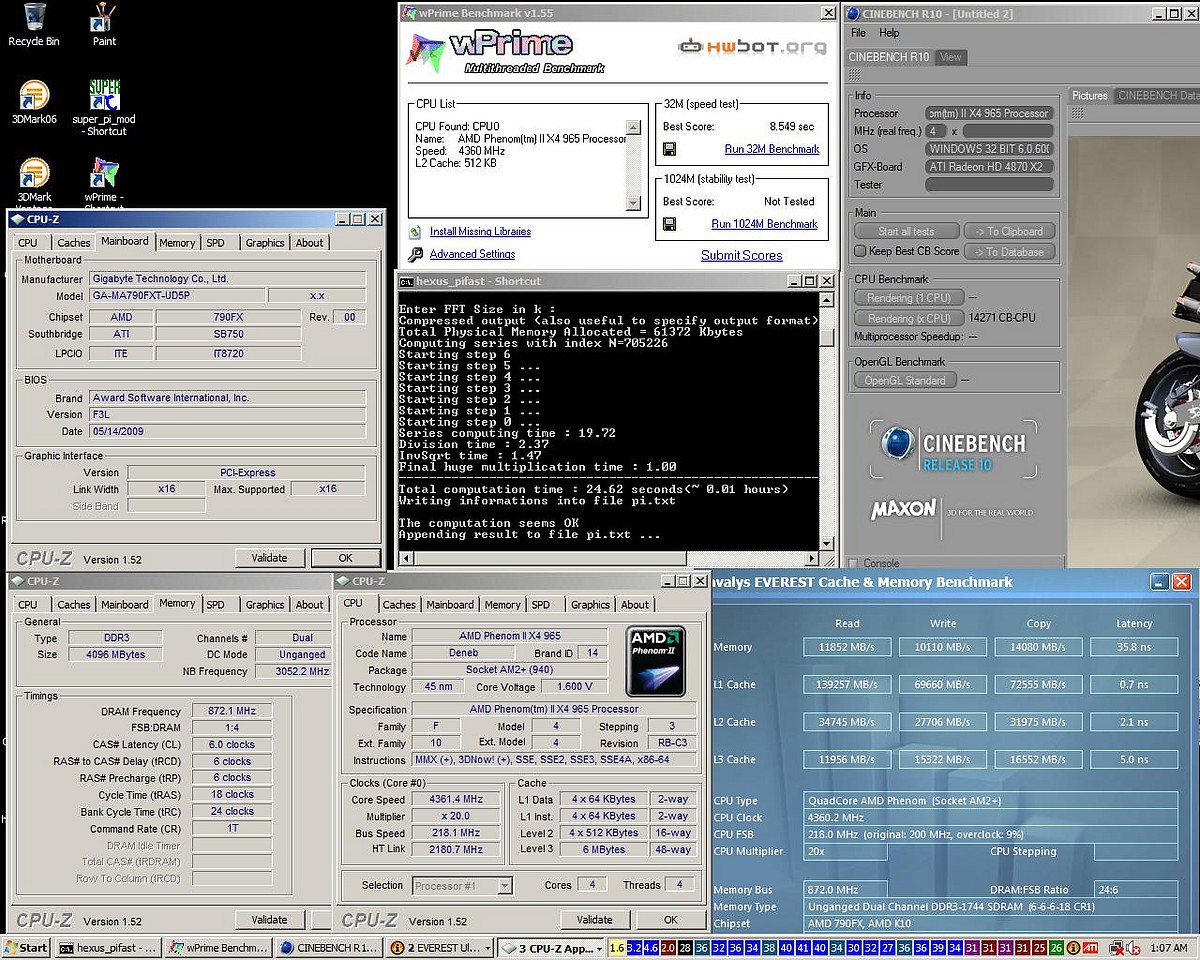Screen dimensions: 1200x960
Task: Click wPrime CPU List scroll-up arrow
Action: (x=633, y=127)
